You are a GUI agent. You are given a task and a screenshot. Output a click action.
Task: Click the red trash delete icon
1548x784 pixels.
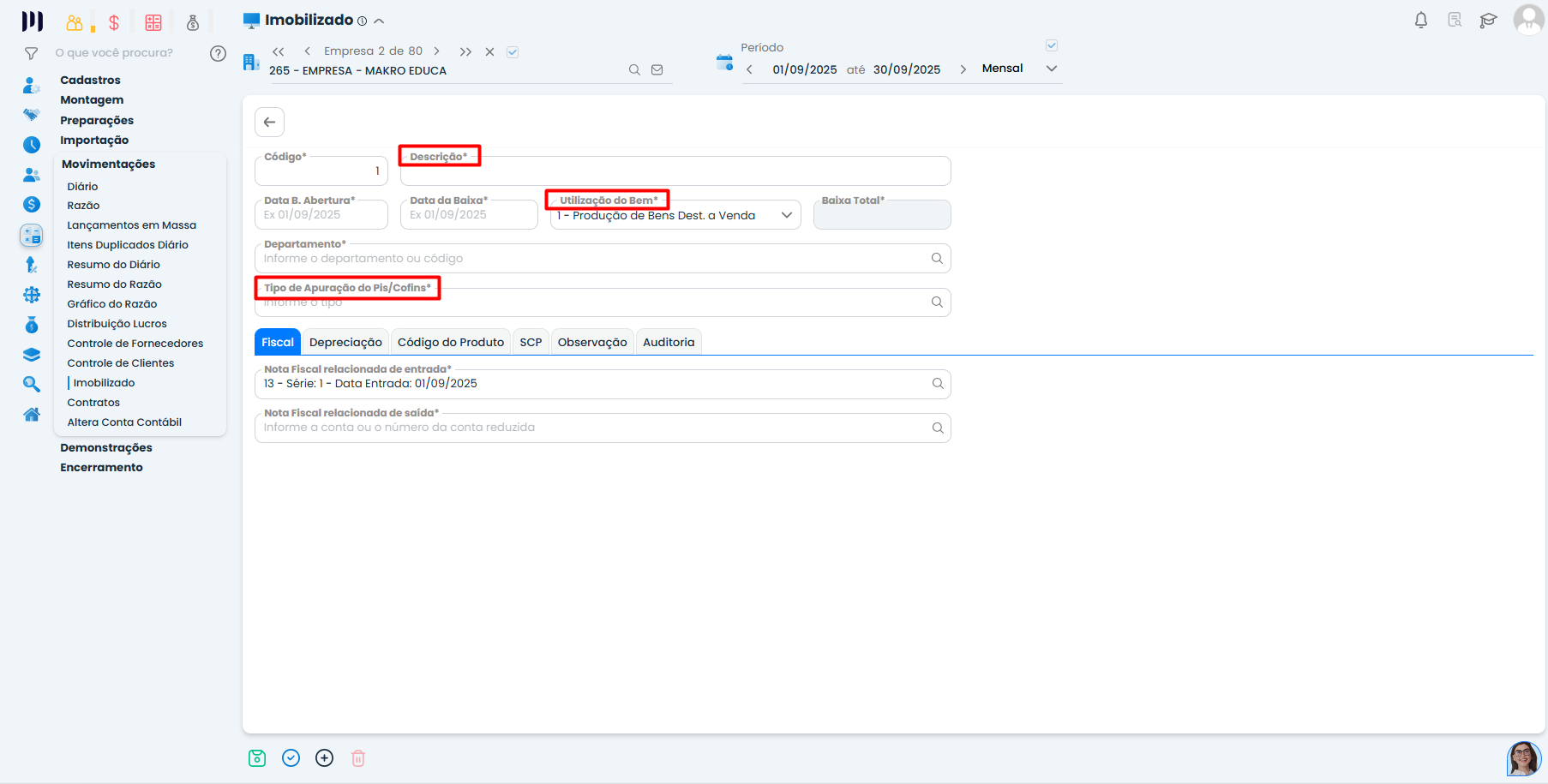tap(358, 758)
